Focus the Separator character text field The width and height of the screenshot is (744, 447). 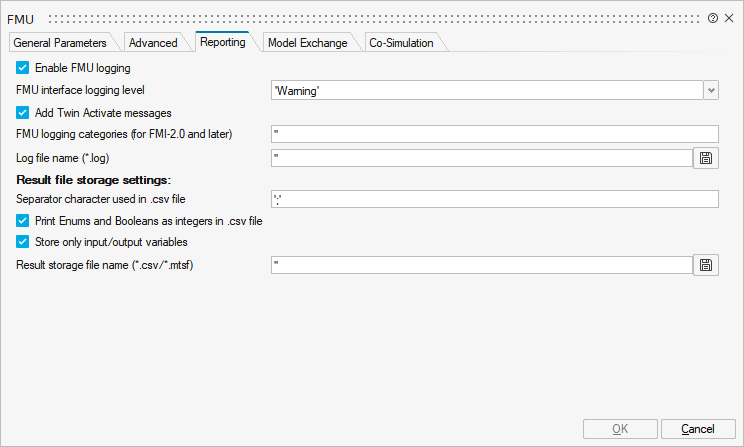494,199
